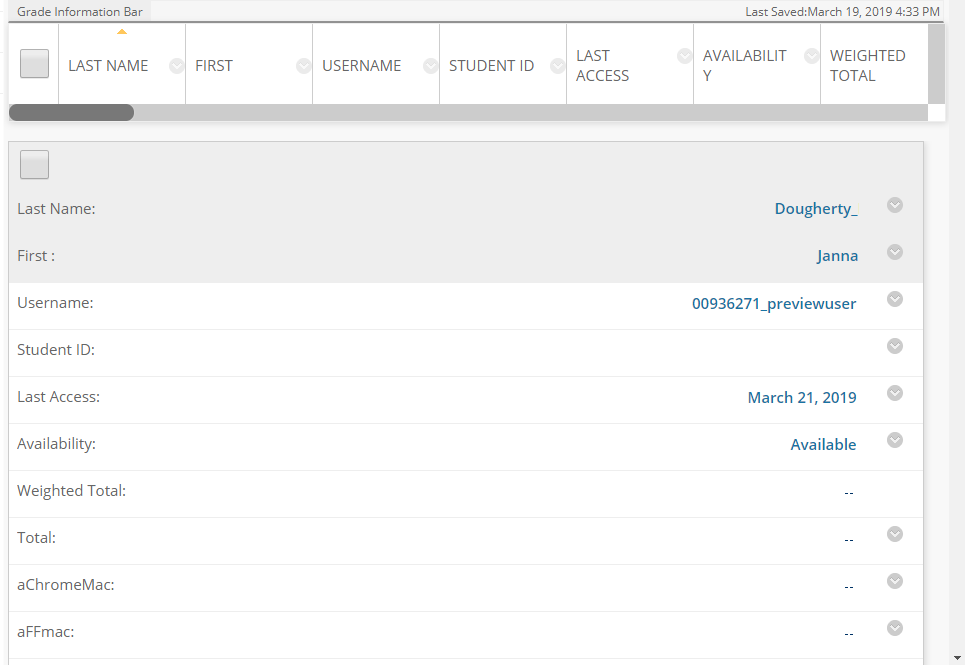
Task: Open the AVAILABILITY column header dropdown
Action: [810, 56]
